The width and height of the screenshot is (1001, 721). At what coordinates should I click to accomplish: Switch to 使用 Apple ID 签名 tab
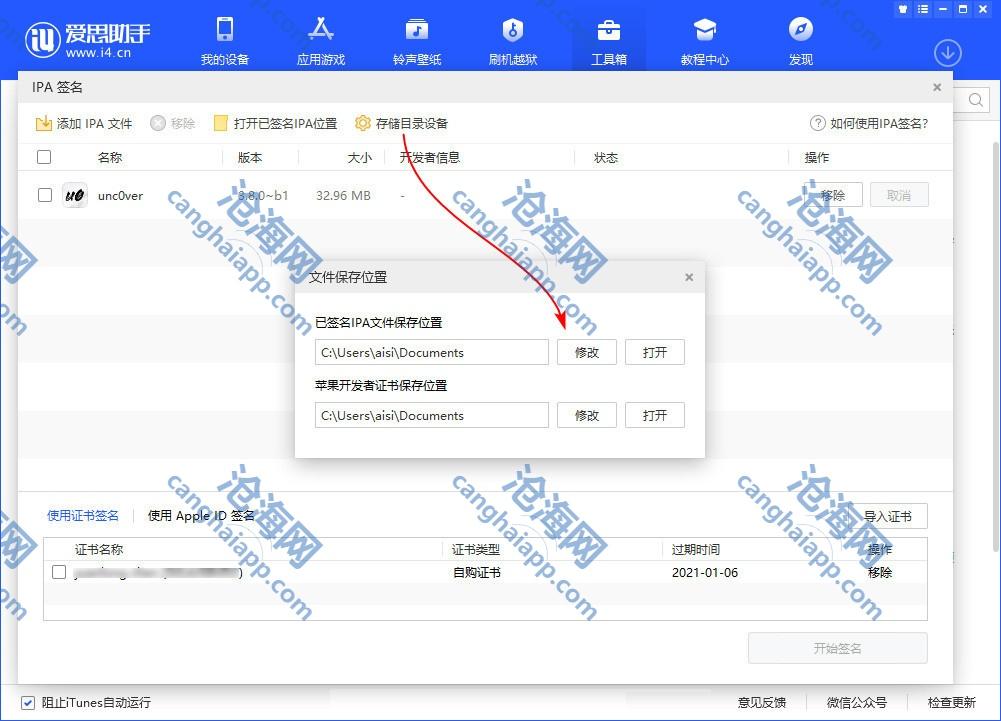pos(201,516)
